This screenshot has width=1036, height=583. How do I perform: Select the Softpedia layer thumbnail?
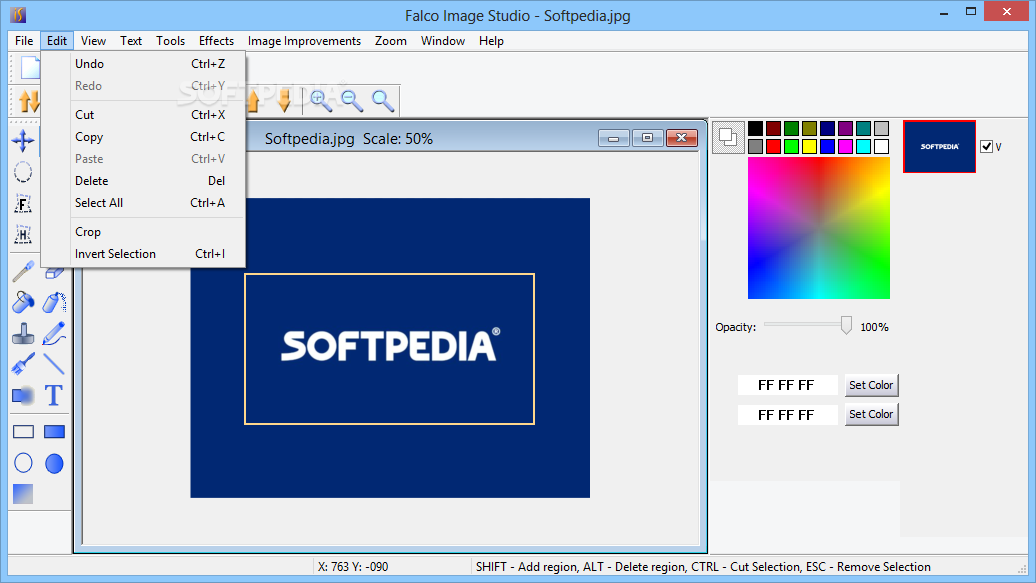[x=939, y=147]
